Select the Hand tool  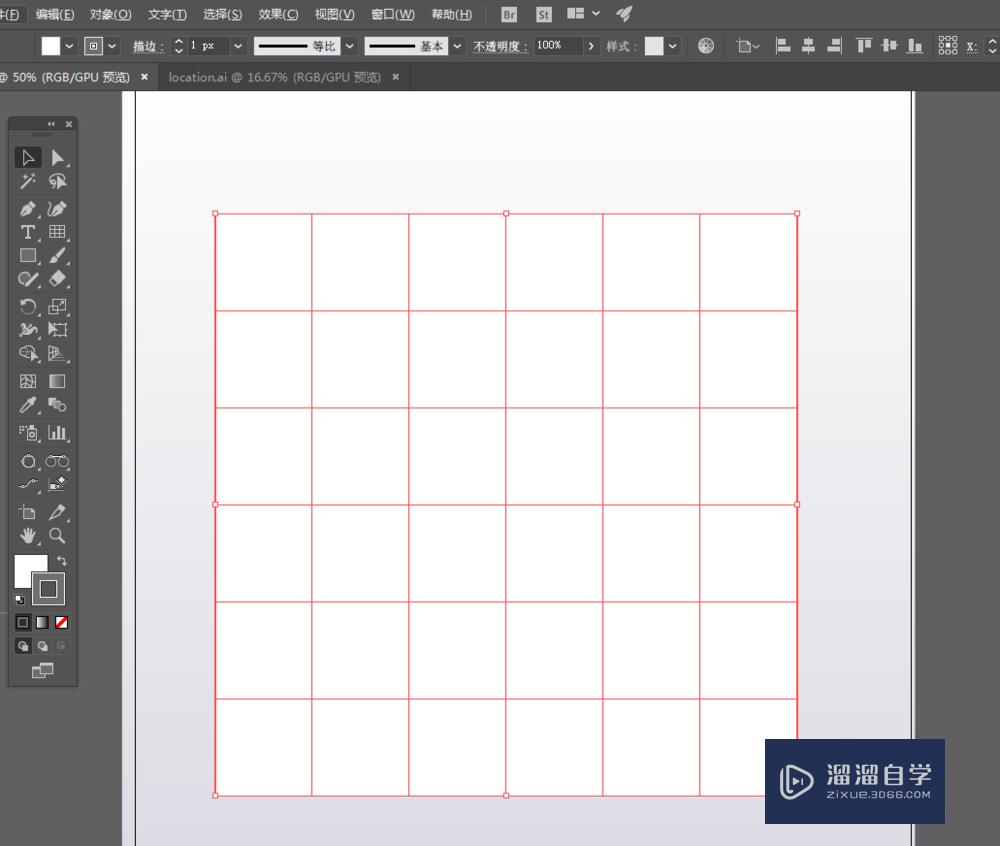coord(28,536)
